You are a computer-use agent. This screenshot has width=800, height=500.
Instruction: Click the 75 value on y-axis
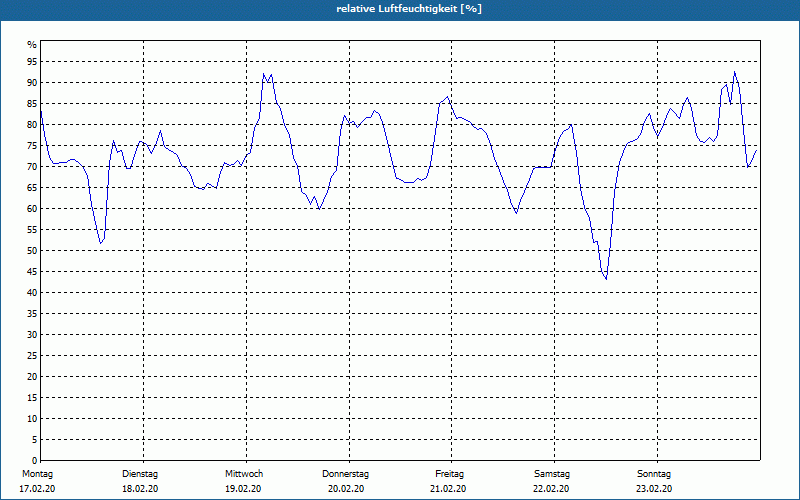[32, 146]
